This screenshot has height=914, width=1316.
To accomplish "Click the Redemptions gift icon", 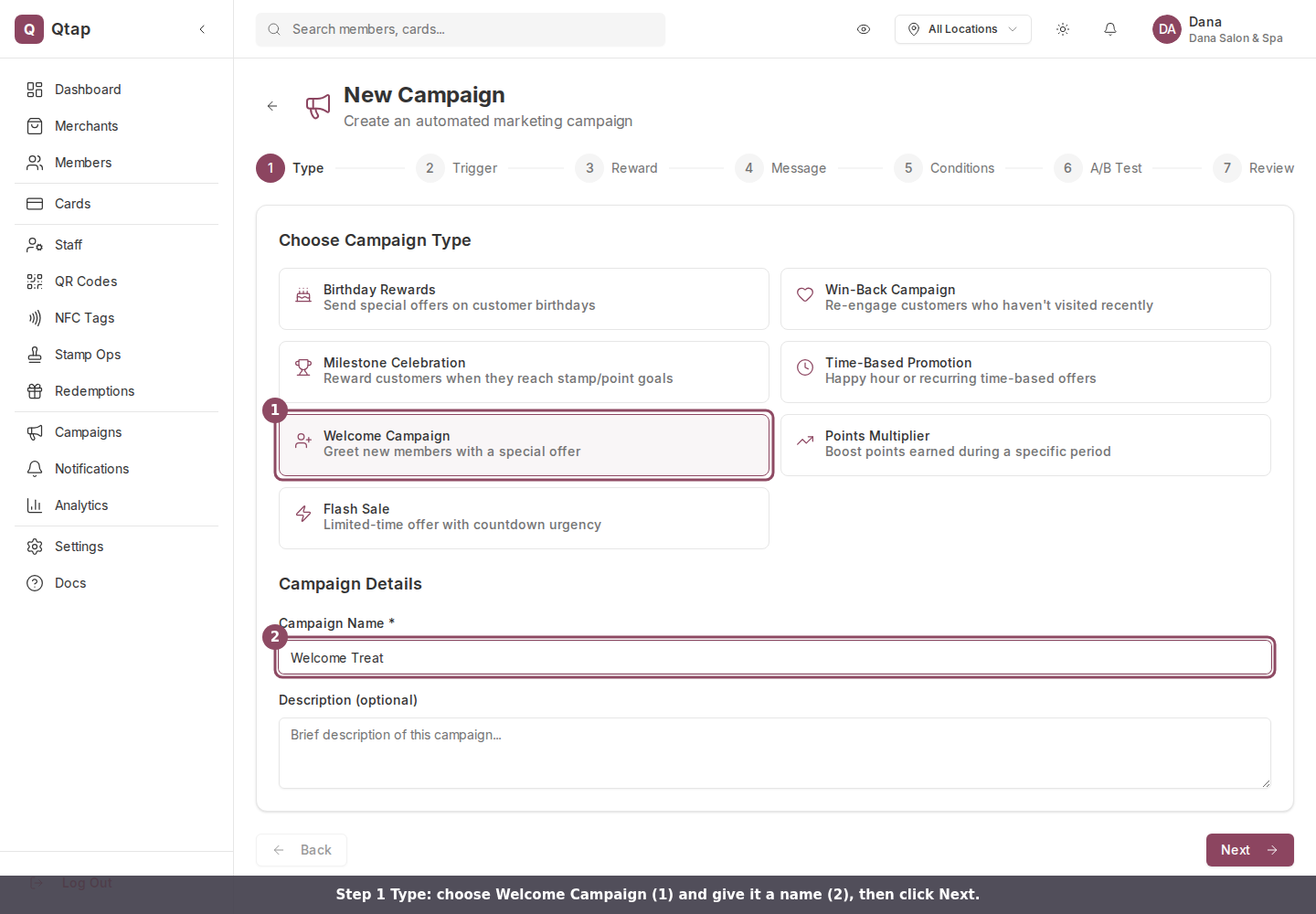I will pos(35,391).
